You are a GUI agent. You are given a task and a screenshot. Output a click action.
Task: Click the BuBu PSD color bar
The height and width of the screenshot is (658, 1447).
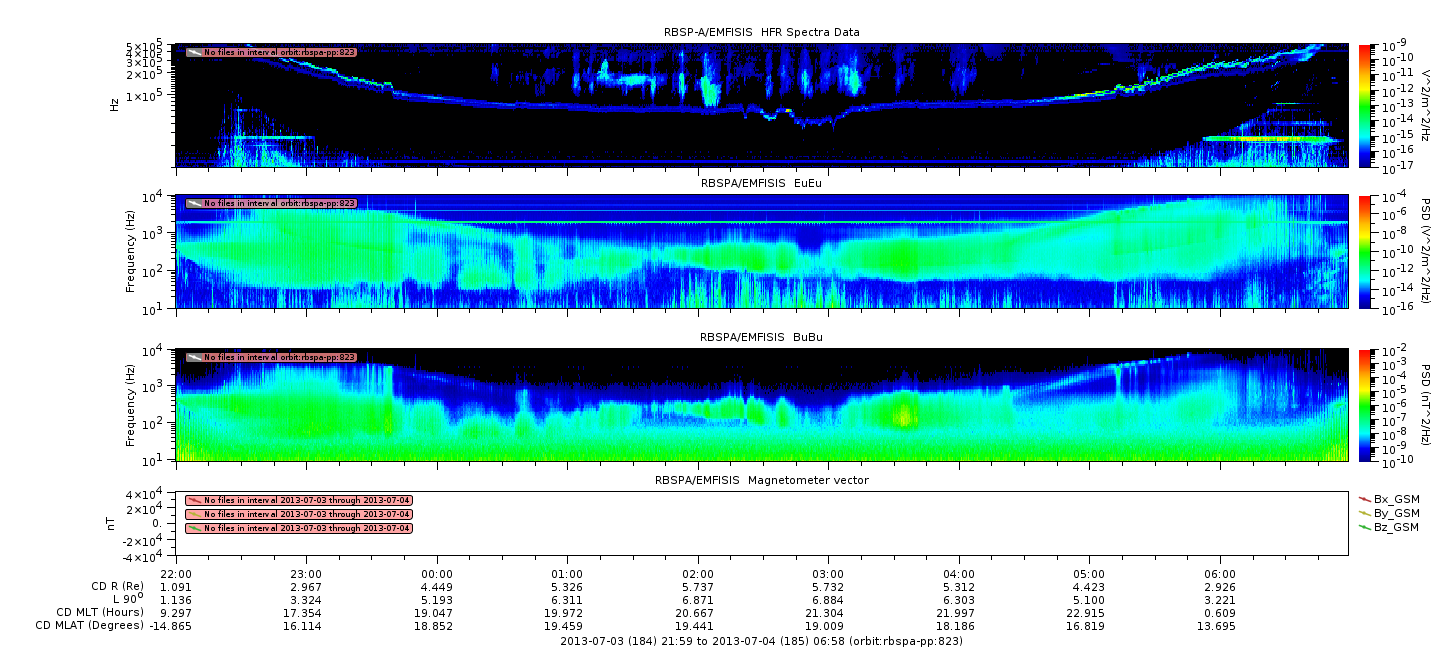click(1365, 404)
